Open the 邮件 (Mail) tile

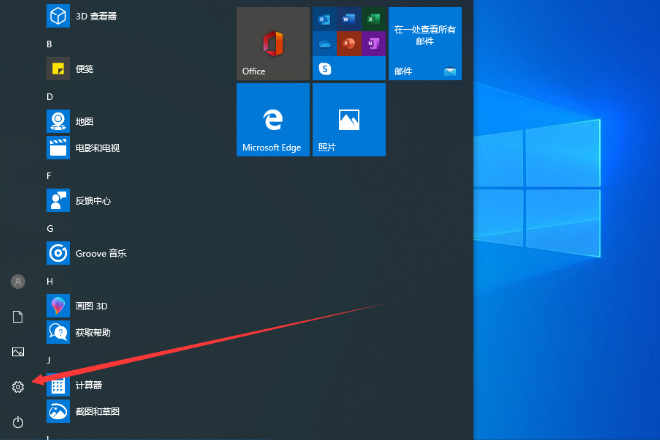(x=424, y=44)
